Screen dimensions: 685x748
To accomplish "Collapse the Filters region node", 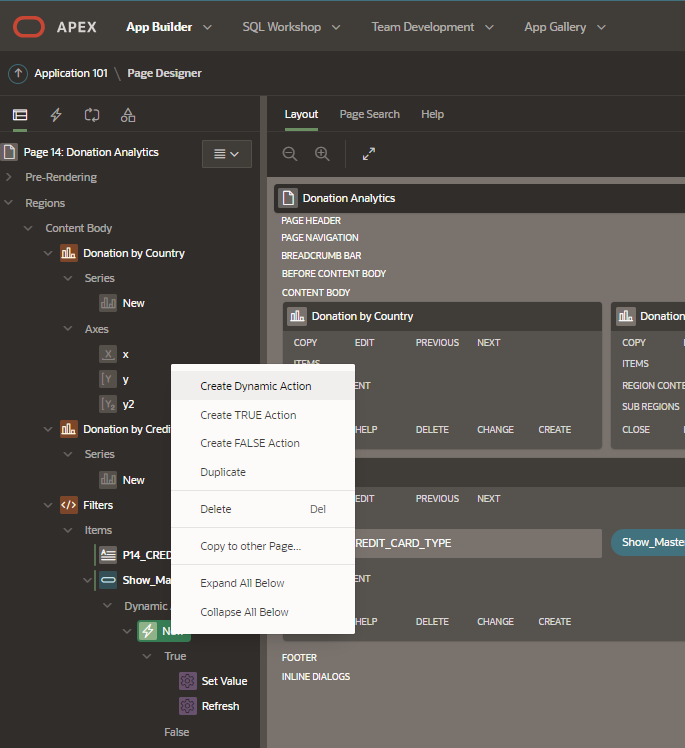I will click(x=48, y=505).
